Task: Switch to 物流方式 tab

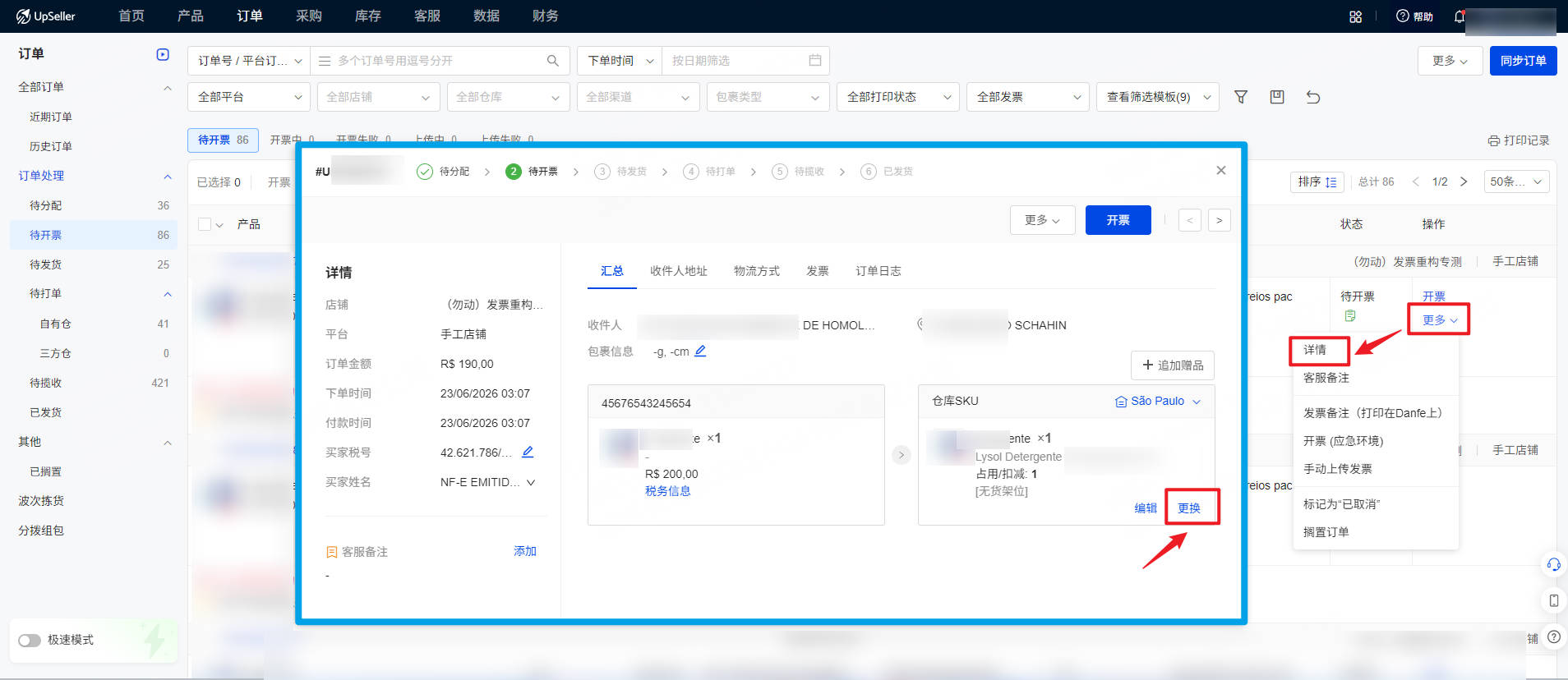Action: click(x=757, y=271)
